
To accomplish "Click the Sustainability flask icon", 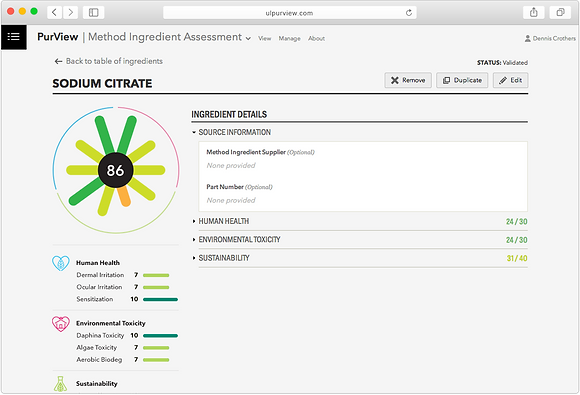I will (x=60, y=384).
